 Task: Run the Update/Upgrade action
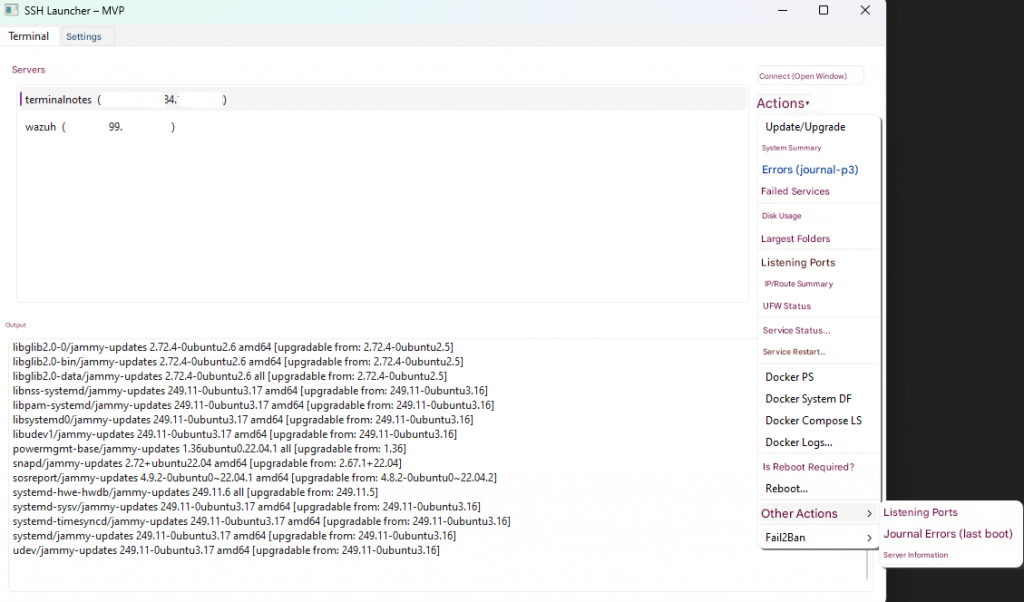[x=805, y=127]
